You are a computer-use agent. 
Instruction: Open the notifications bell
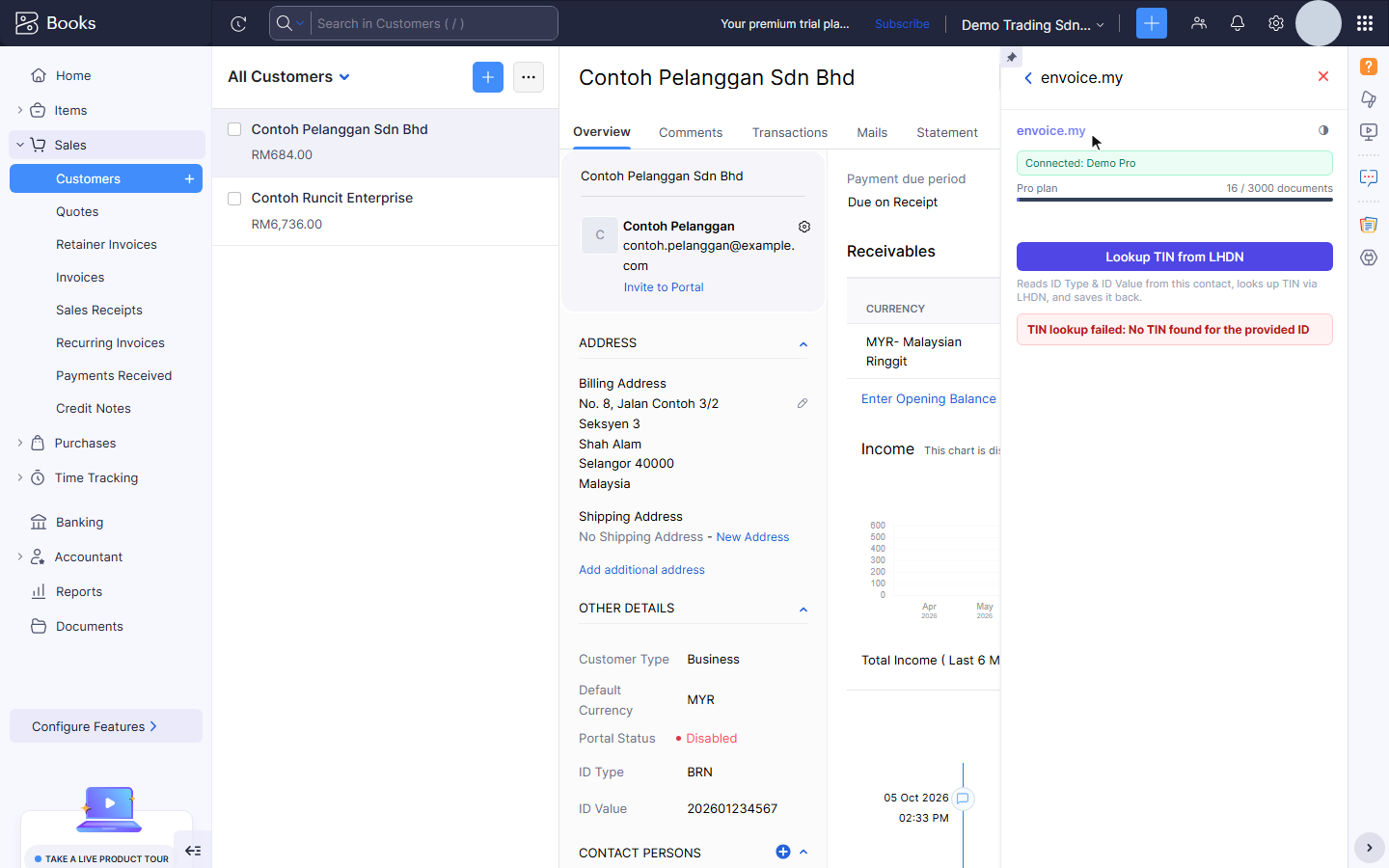click(x=1238, y=23)
